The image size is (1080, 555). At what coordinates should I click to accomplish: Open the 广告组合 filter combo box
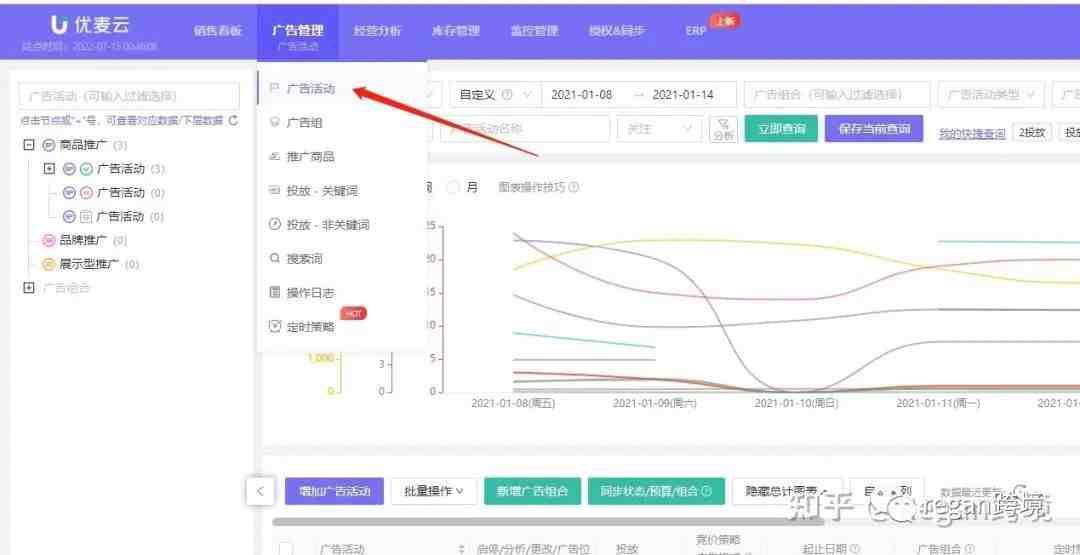(837, 94)
